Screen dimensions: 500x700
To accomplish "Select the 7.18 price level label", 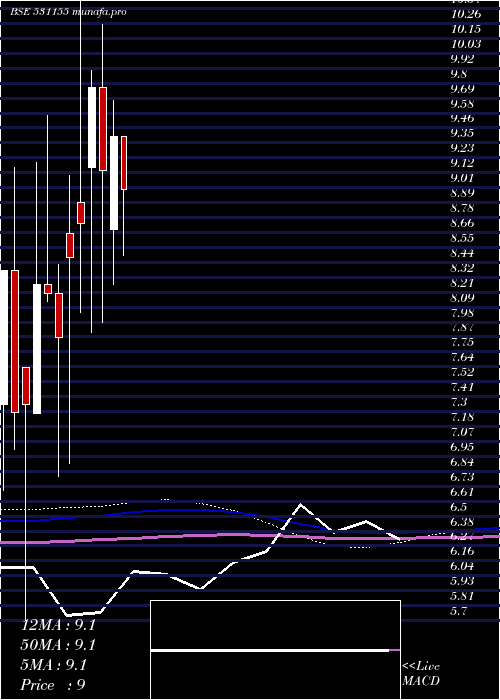I will click(463, 417).
